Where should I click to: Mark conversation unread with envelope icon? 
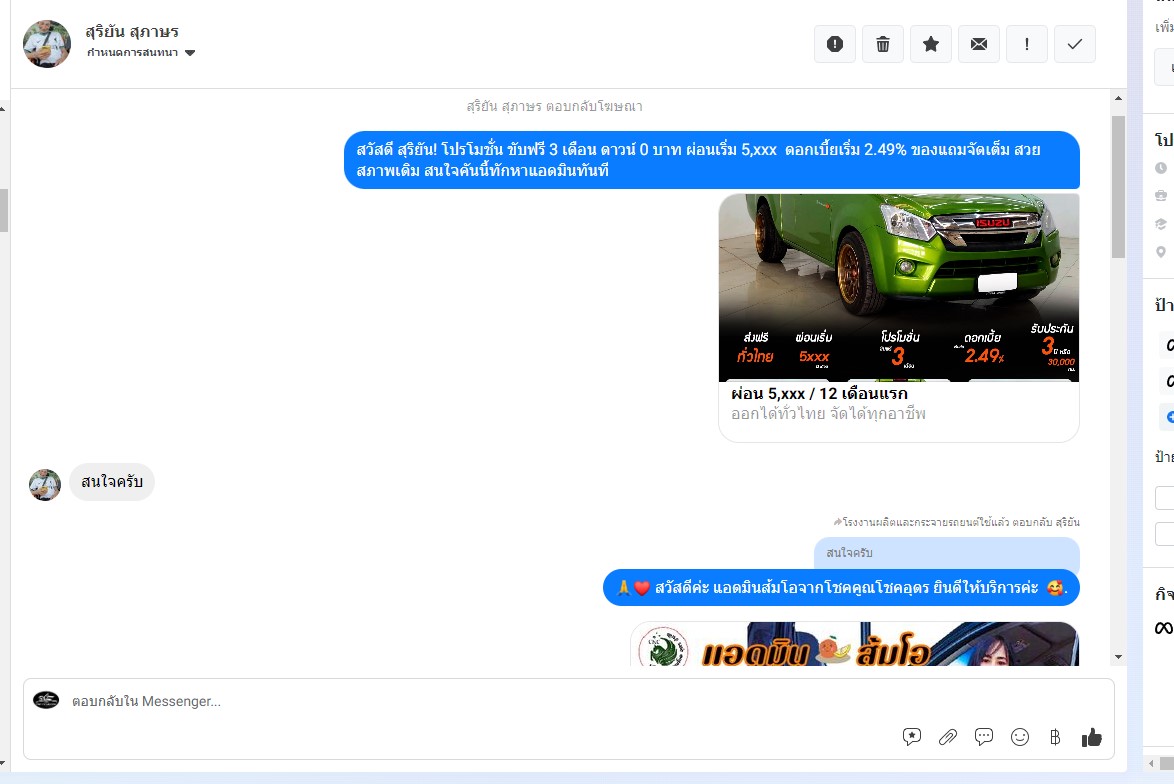tap(979, 44)
